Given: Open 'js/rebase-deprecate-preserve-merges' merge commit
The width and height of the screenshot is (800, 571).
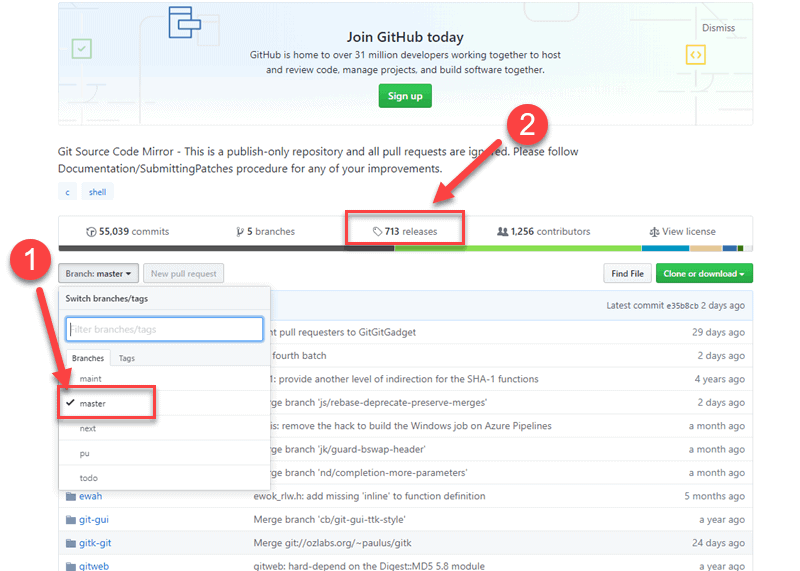Looking at the screenshot, I should tap(379, 403).
